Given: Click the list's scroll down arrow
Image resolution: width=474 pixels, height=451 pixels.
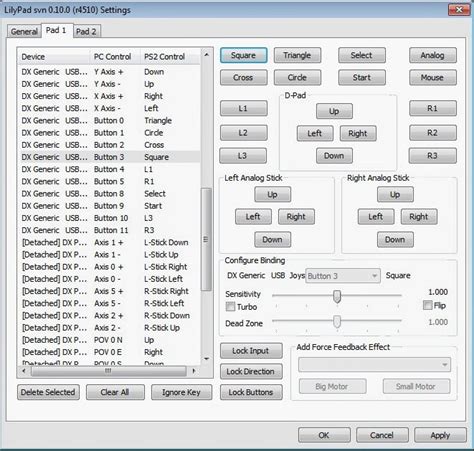Looking at the screenshot, I should (206, 359).
